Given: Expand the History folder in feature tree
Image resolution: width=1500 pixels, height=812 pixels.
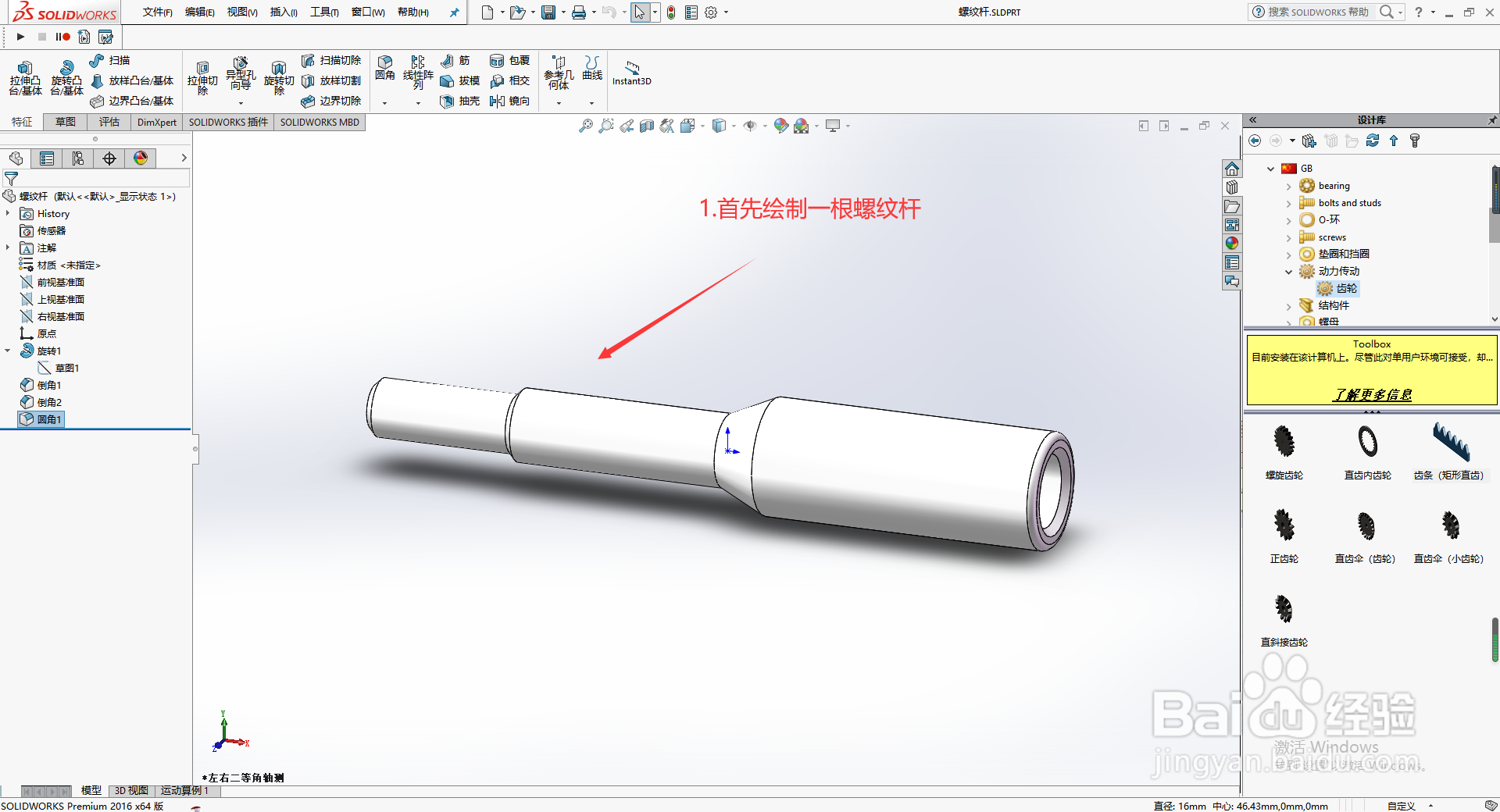Looking at the screenshot, I should [8, 213].
